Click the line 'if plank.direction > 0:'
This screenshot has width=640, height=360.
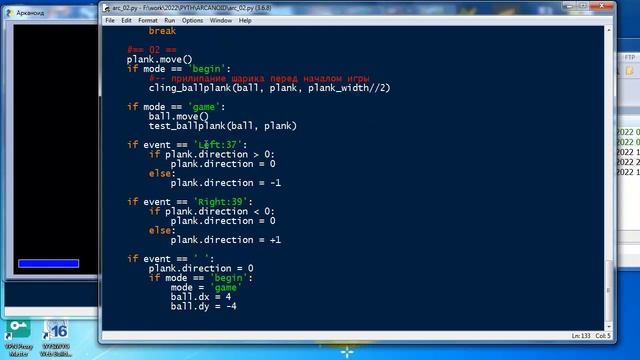[x=212, y=154]
